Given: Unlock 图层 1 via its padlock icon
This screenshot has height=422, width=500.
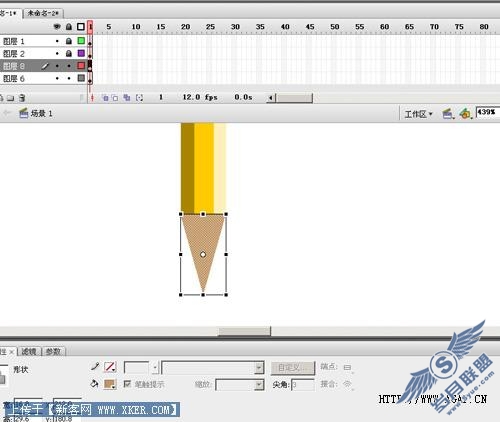Looking at the screenshot, I should (x=69, y=41).
